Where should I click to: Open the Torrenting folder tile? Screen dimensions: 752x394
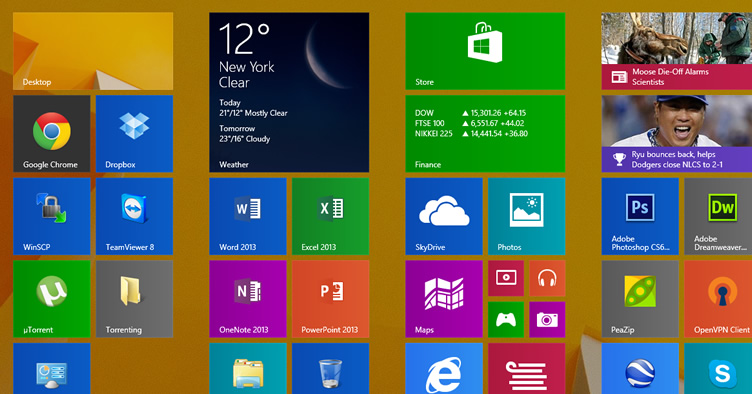[134, 299]
